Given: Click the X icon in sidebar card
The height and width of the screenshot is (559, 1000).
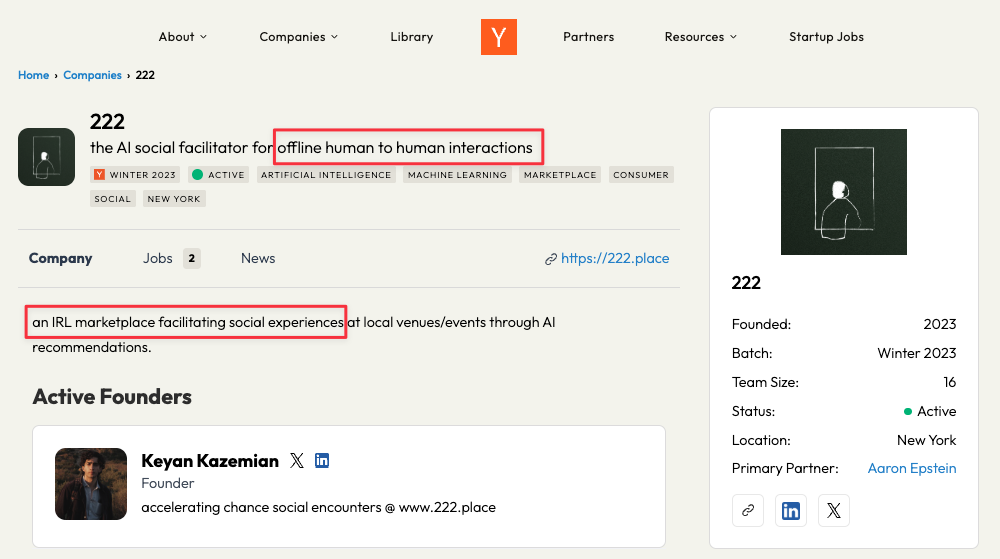Looking at the screenshot, I should 834,511.
